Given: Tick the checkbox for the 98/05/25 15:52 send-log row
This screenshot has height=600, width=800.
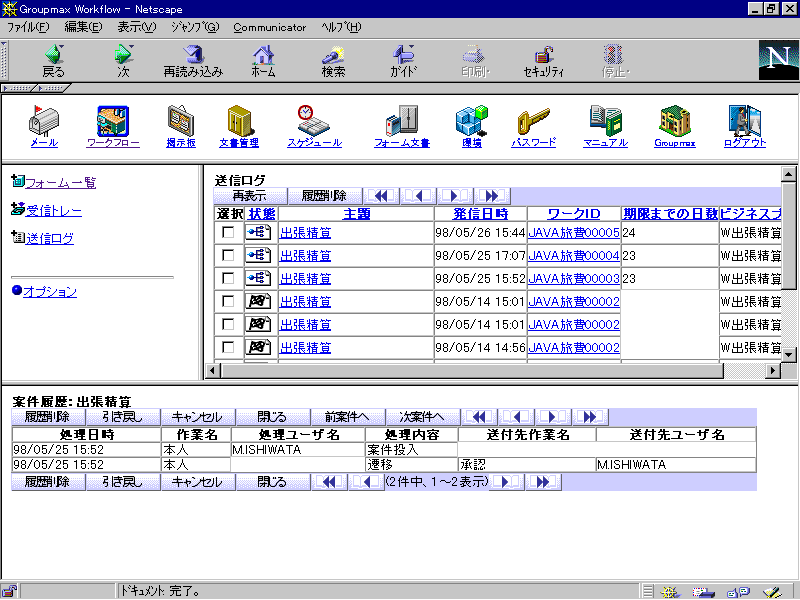Looking at the screenshot, I should tap(228, 279).
